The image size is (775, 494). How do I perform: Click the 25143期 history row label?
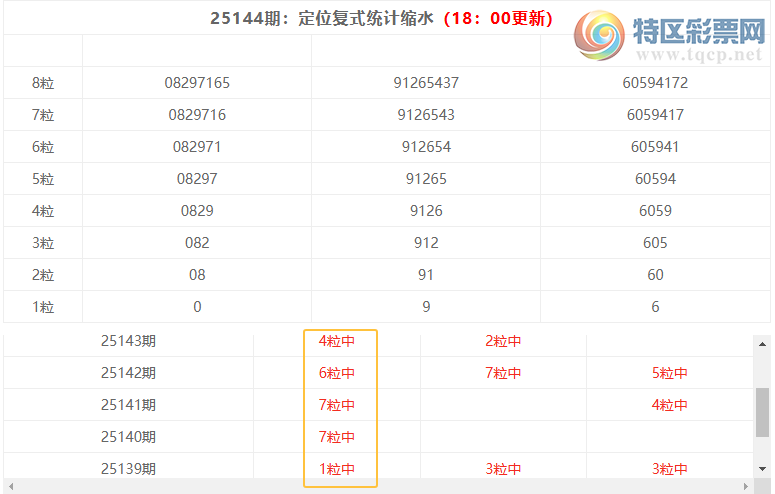click(128, 341)
